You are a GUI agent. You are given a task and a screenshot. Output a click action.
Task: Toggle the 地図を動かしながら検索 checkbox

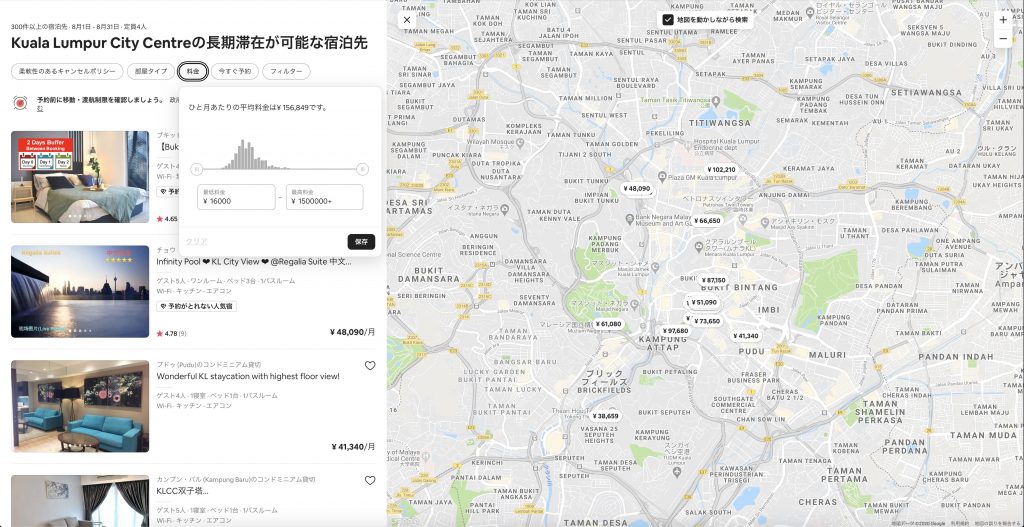667,20
